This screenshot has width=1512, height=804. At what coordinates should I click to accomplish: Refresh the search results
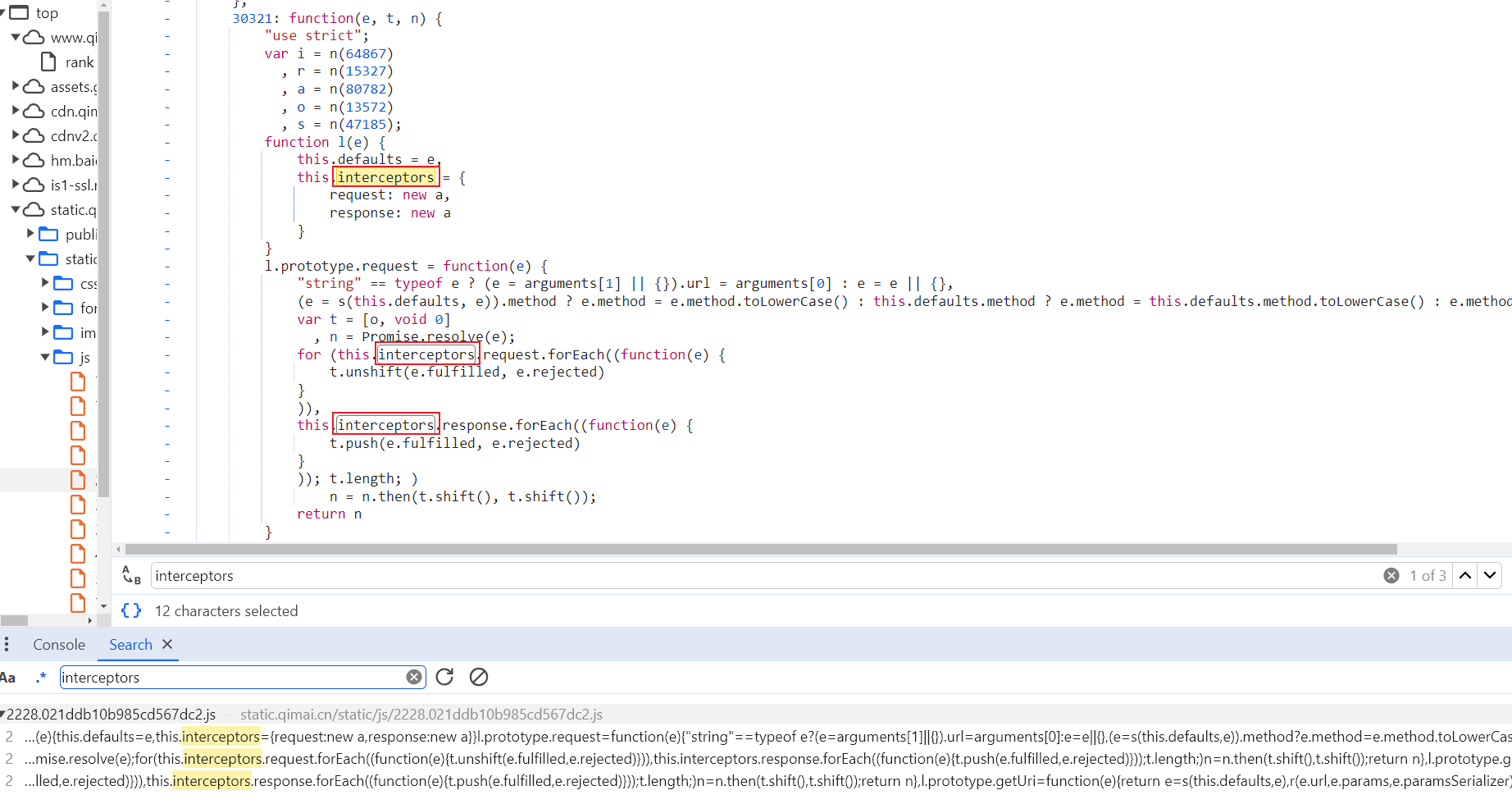point(444,677)
